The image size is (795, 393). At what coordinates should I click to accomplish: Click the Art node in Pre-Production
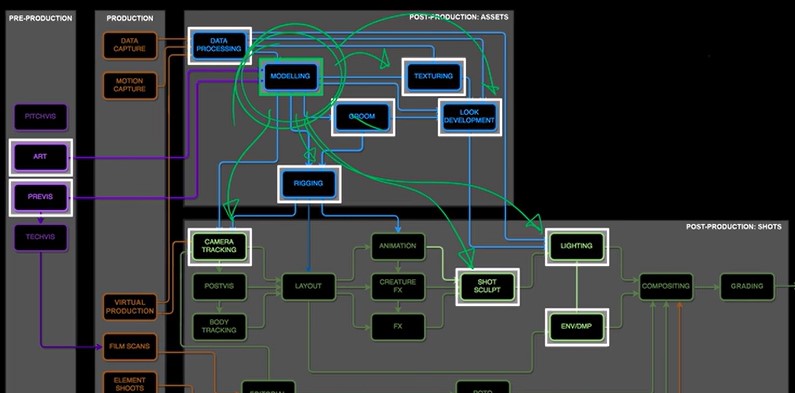click(x=41, y=157)
